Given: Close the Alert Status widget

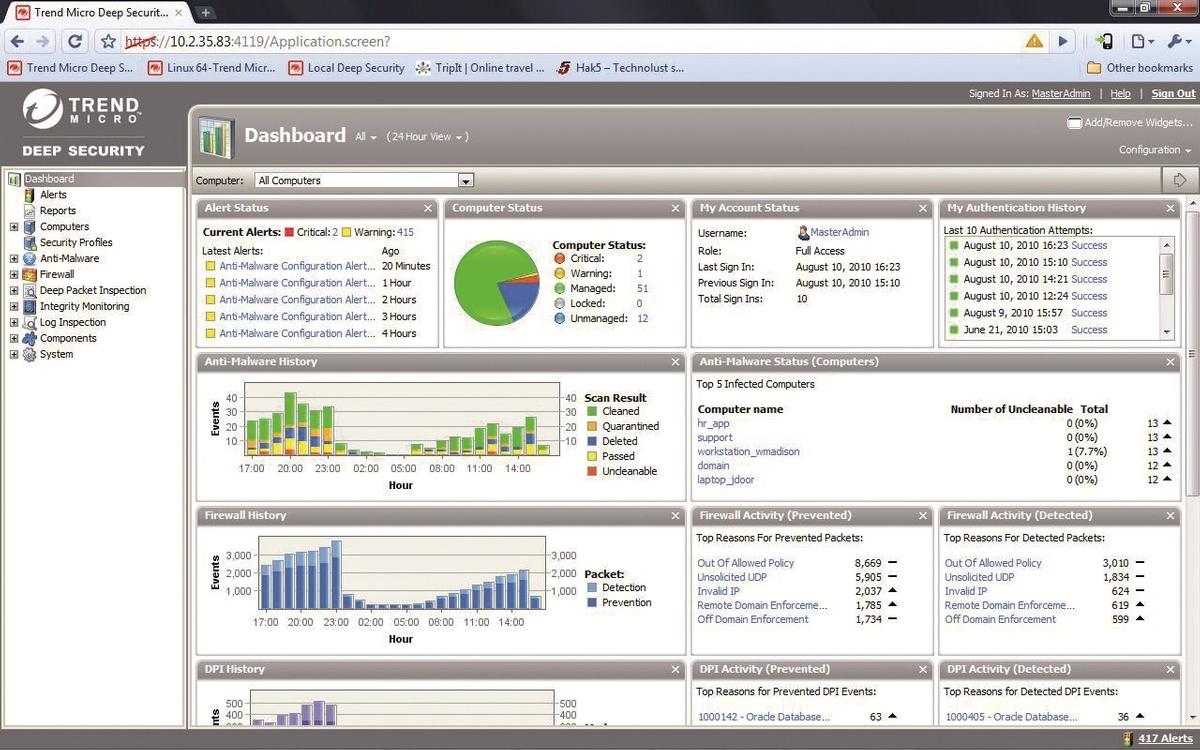Looking at the screenshot, I should tap(428, 208).
